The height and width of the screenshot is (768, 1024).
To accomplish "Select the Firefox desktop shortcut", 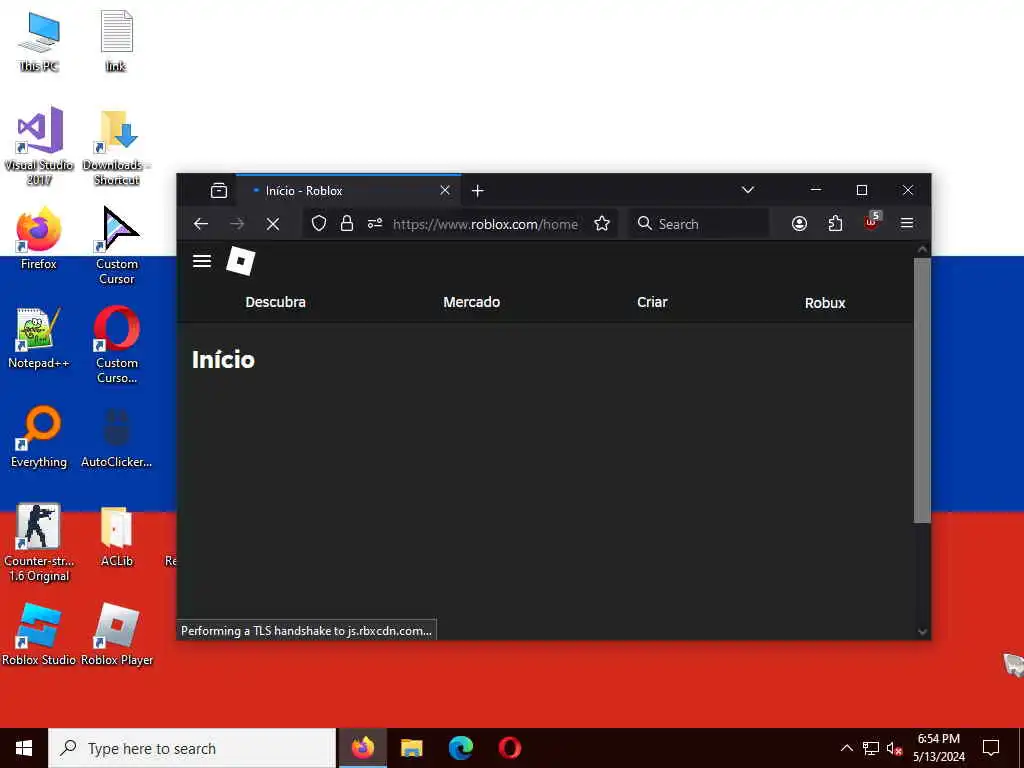I will coord(39,238).
